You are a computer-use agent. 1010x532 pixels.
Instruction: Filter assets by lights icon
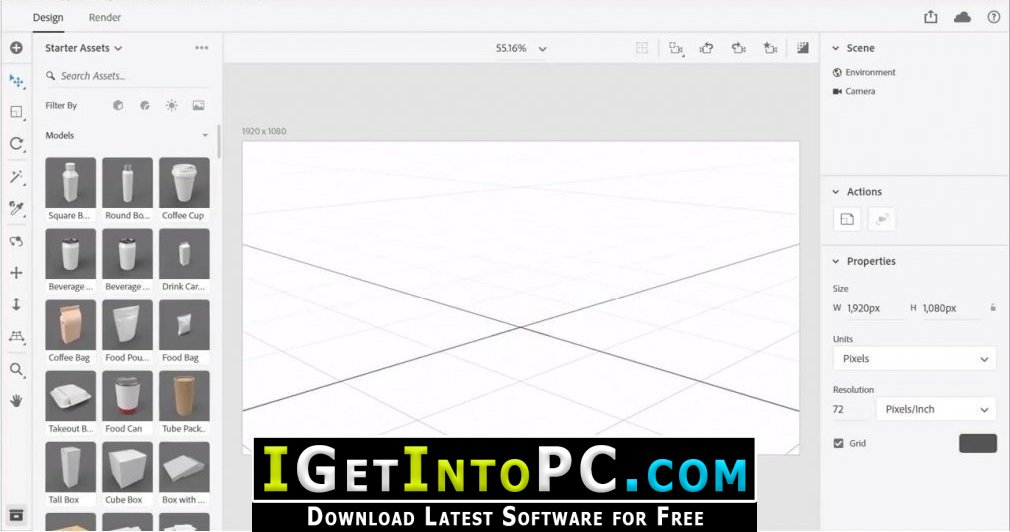coord(171,105)
